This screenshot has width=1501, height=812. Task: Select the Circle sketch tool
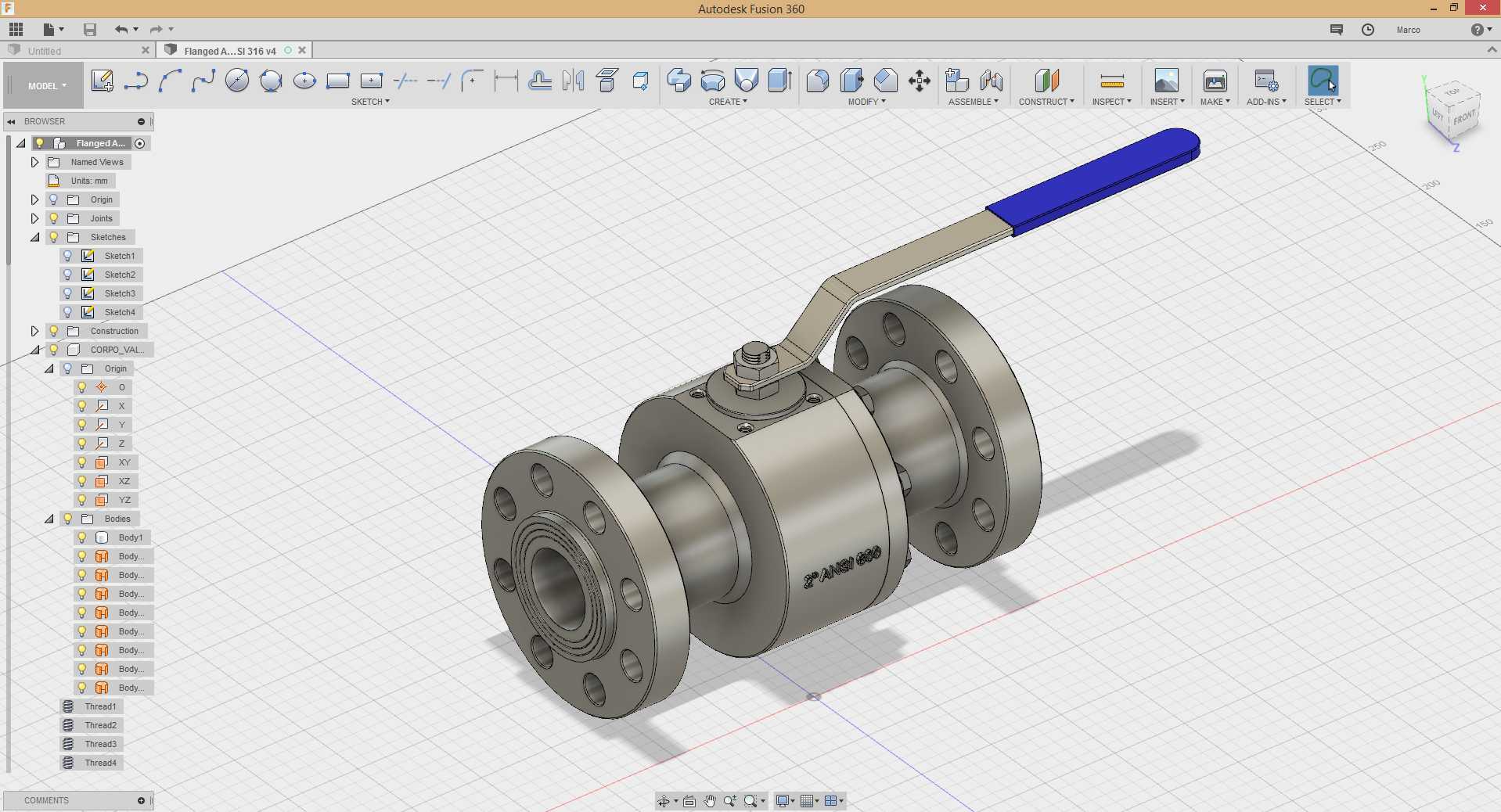(237, 81)
